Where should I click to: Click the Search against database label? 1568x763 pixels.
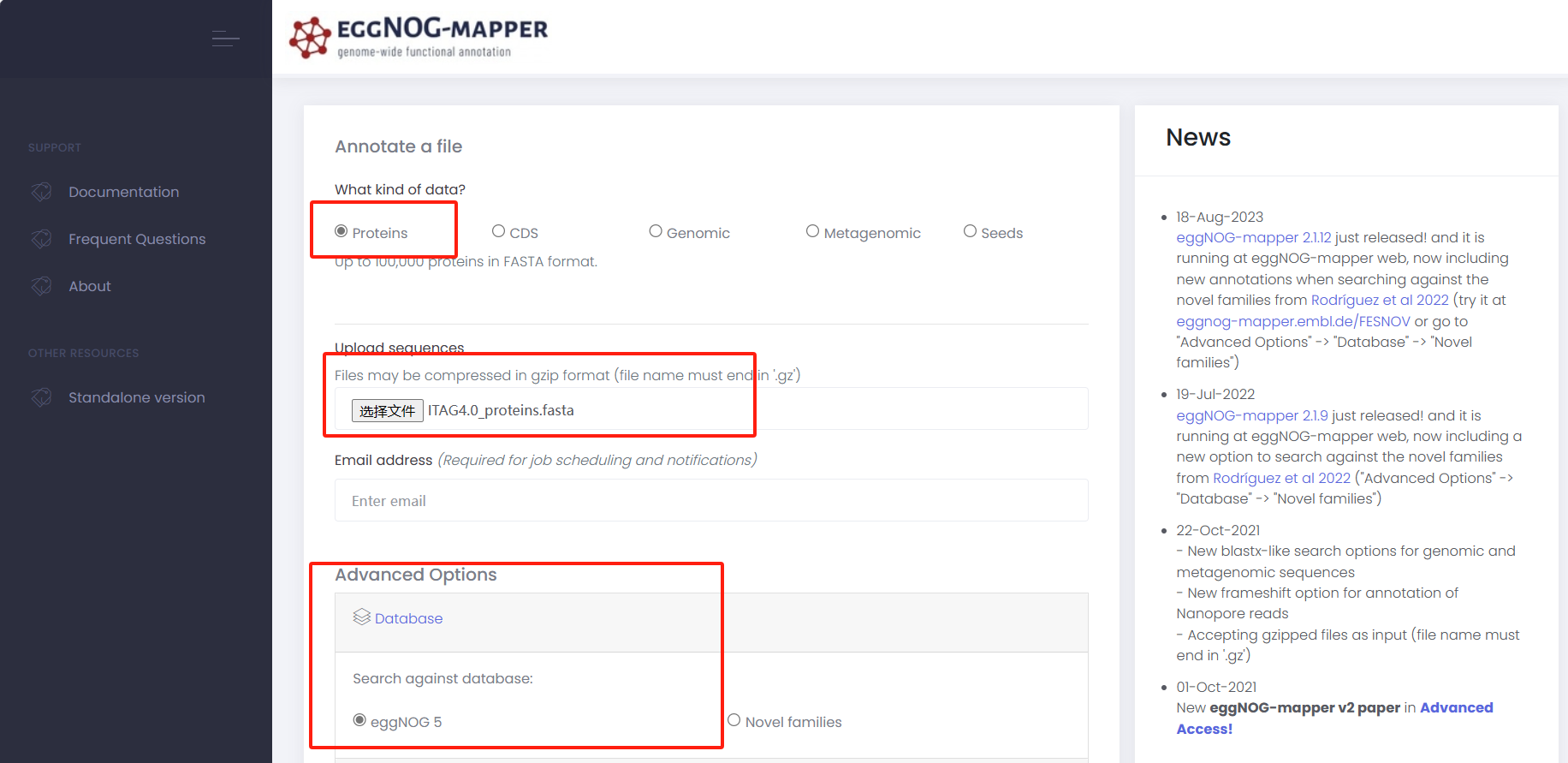click(x=442, y=678)
